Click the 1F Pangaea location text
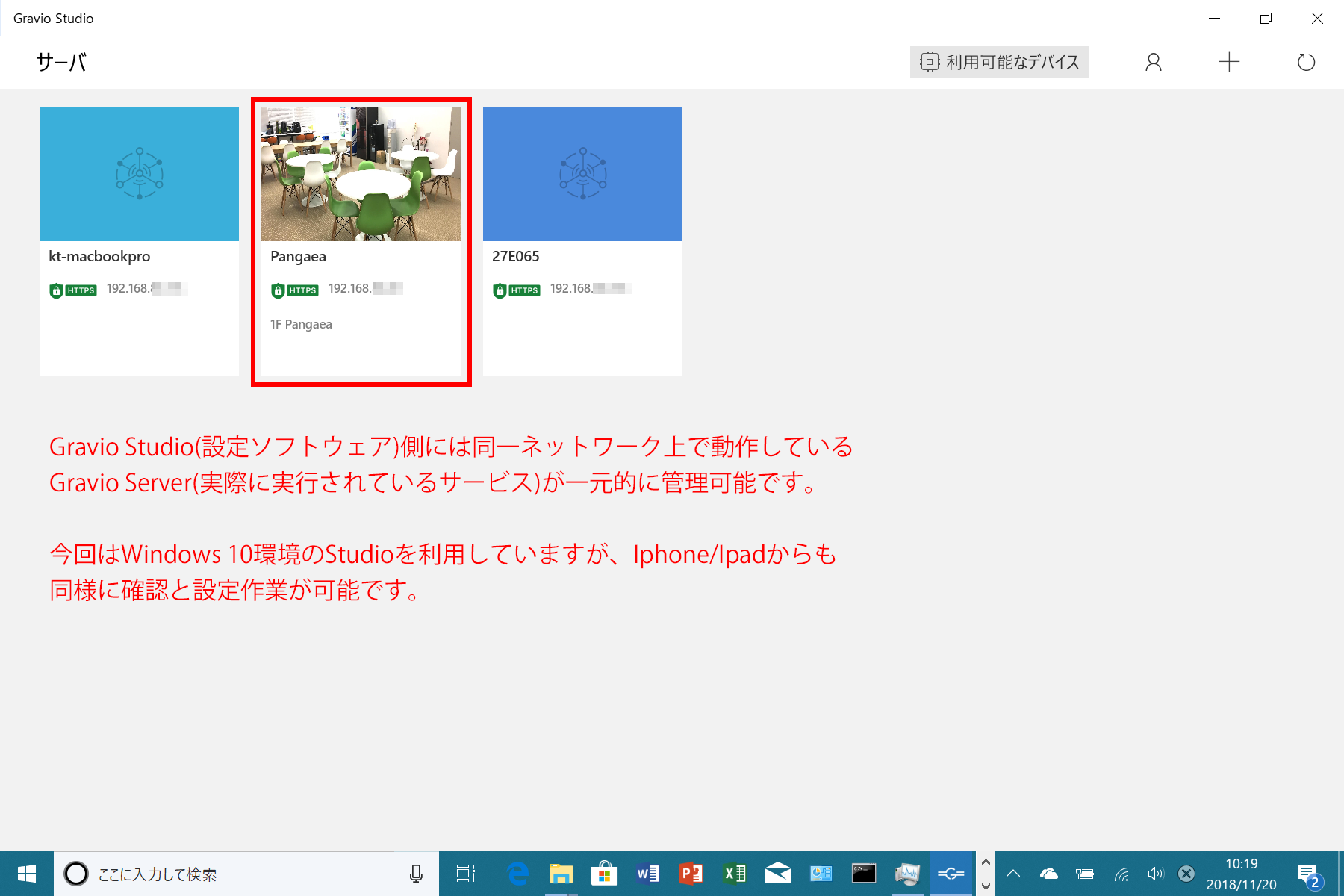 301,324
